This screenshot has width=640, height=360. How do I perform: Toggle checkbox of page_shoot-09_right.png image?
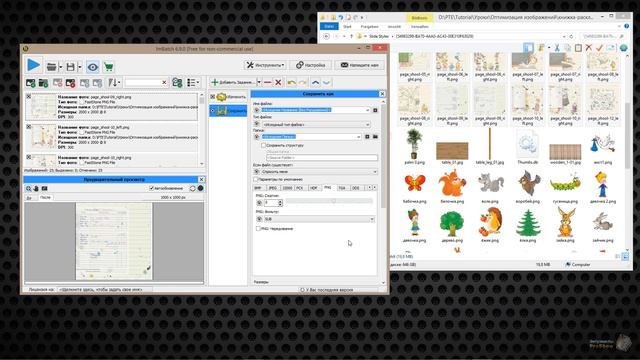pyautogui.click(x=29, y=97)
